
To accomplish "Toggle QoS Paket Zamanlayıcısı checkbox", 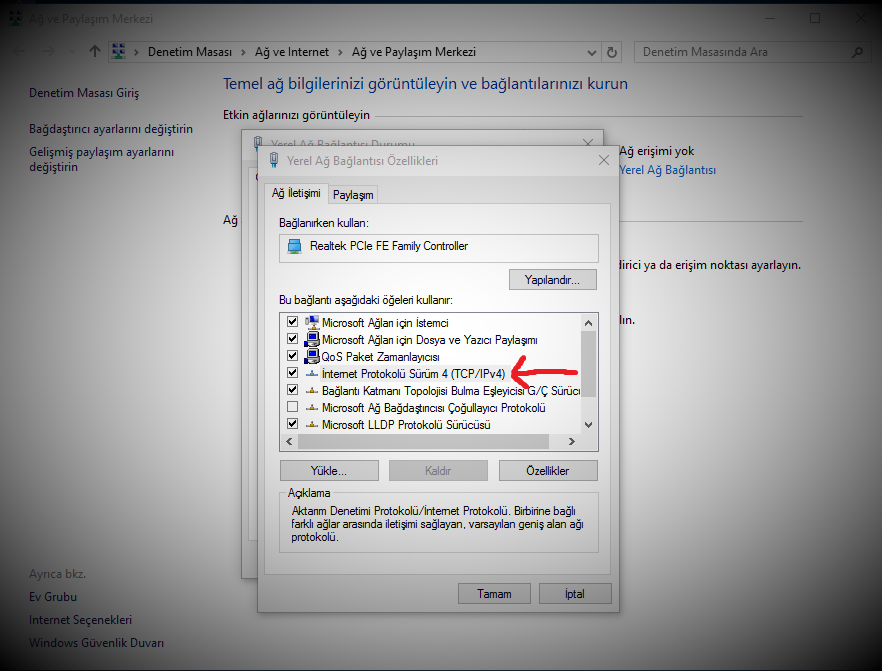I will [292, 355].
